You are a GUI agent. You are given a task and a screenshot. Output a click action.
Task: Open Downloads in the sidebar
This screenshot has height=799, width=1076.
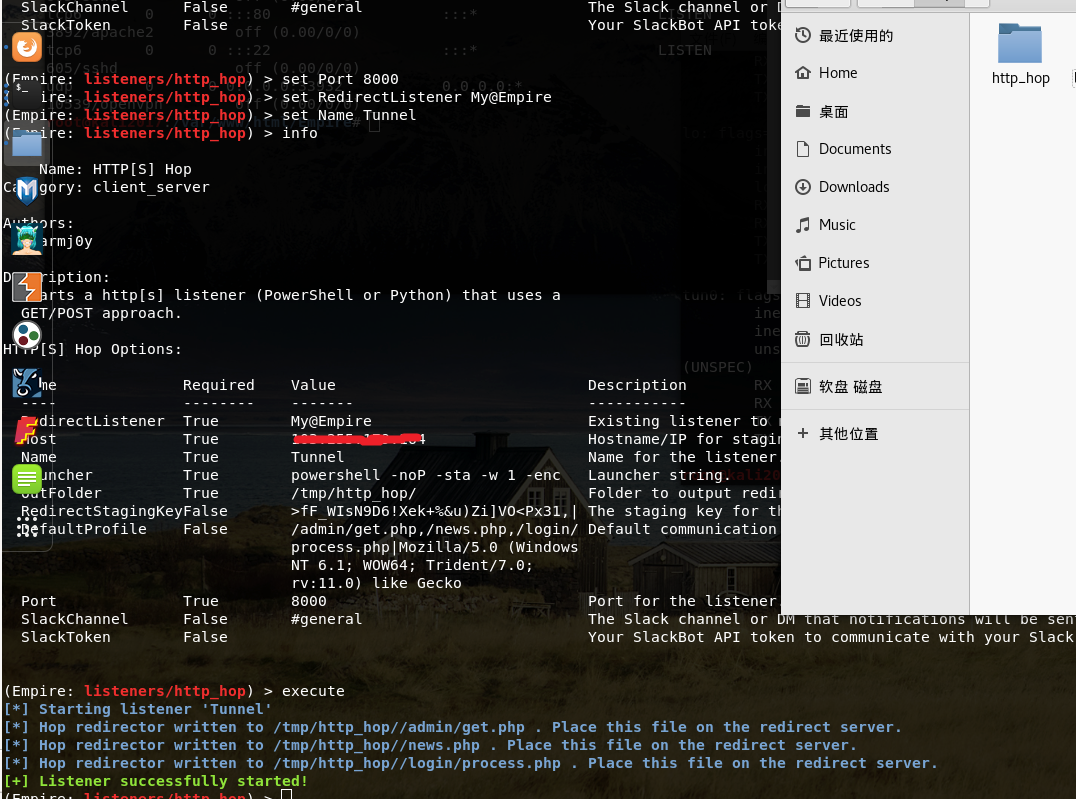click(x=853, y=187)
